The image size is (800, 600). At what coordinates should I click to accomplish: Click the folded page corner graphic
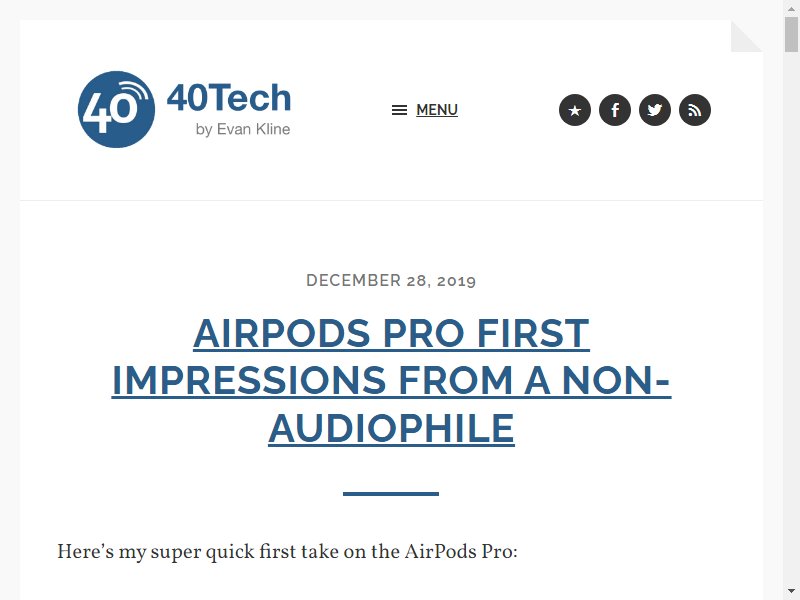746,36
